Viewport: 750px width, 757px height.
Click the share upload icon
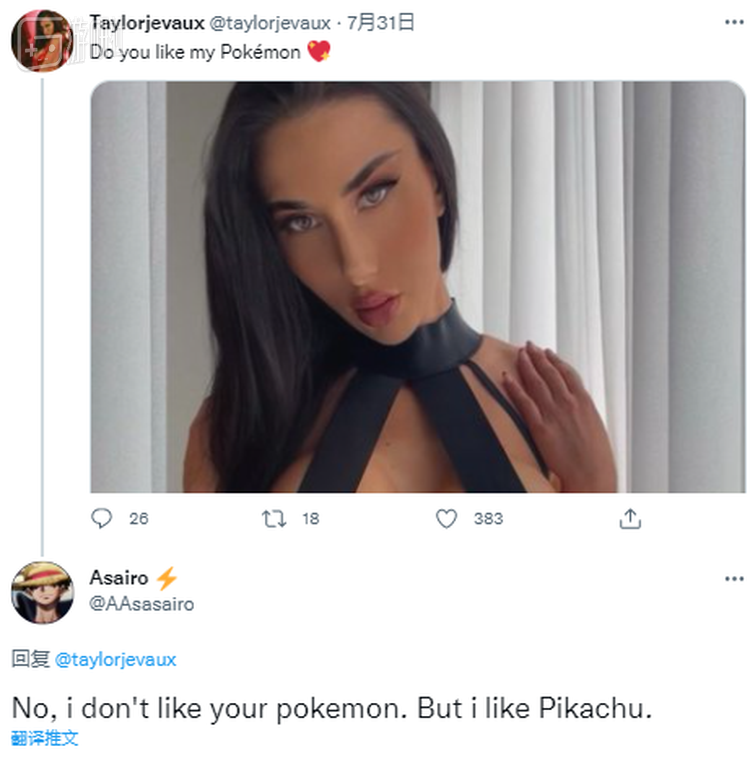(630, 518)
